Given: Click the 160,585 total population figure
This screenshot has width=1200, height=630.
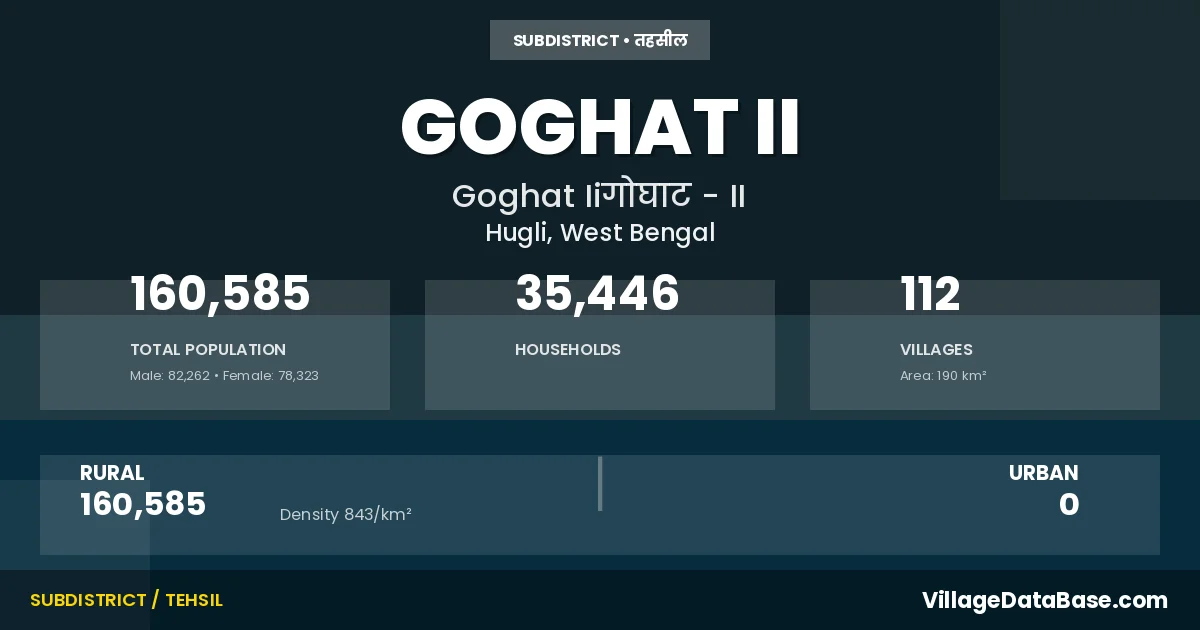Looking at the screenshot, I should coord(220,294).
